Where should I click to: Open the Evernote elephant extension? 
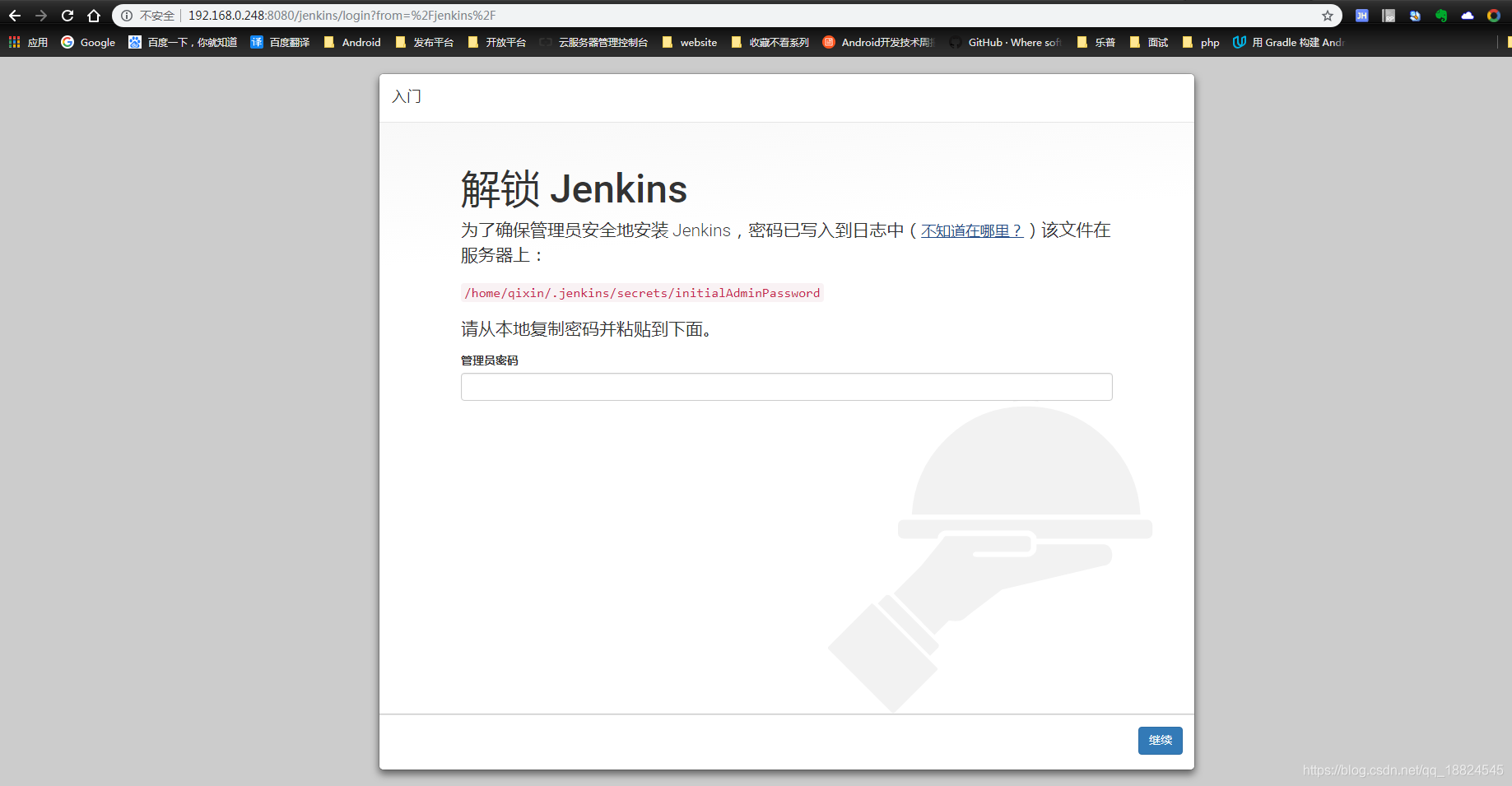[x=1441, y=16]
